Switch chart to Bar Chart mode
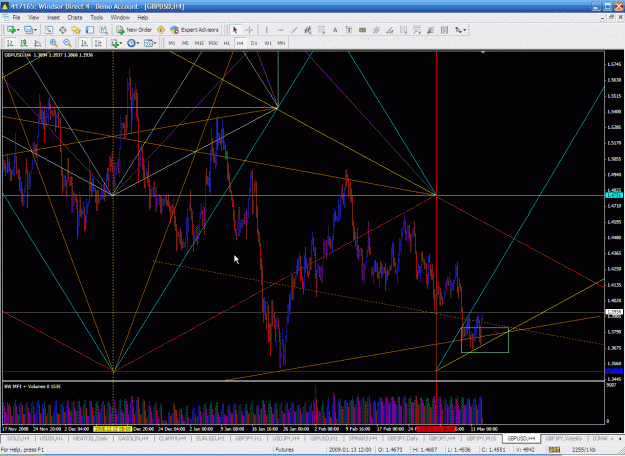The width and height of the screenshot is (625, 456). point(10,43)
